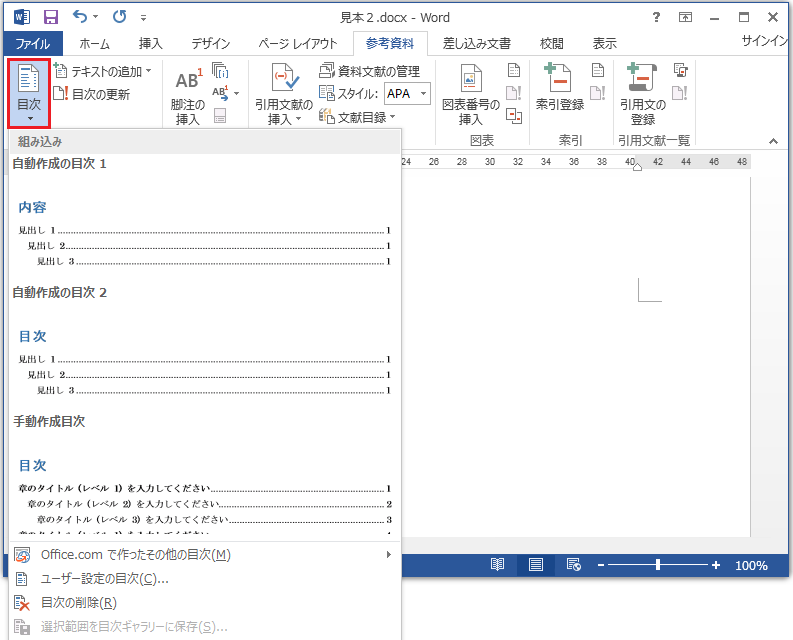
Task: Click the 引用文の登録 mark citation icon
Action: tap(642, 79)
